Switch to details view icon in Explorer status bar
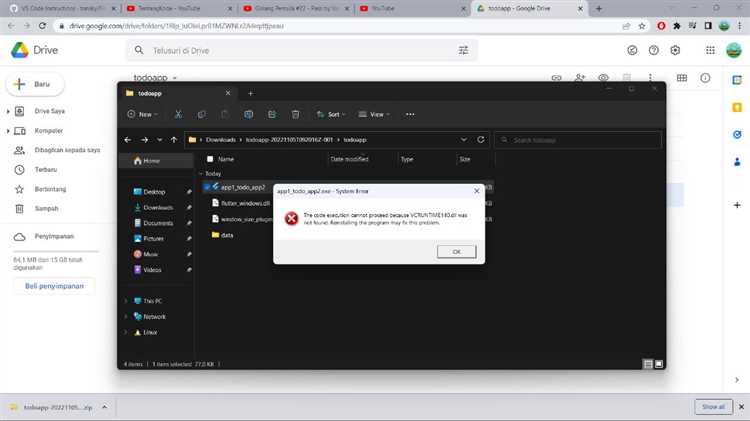750x421 pixels. [648, 364]
